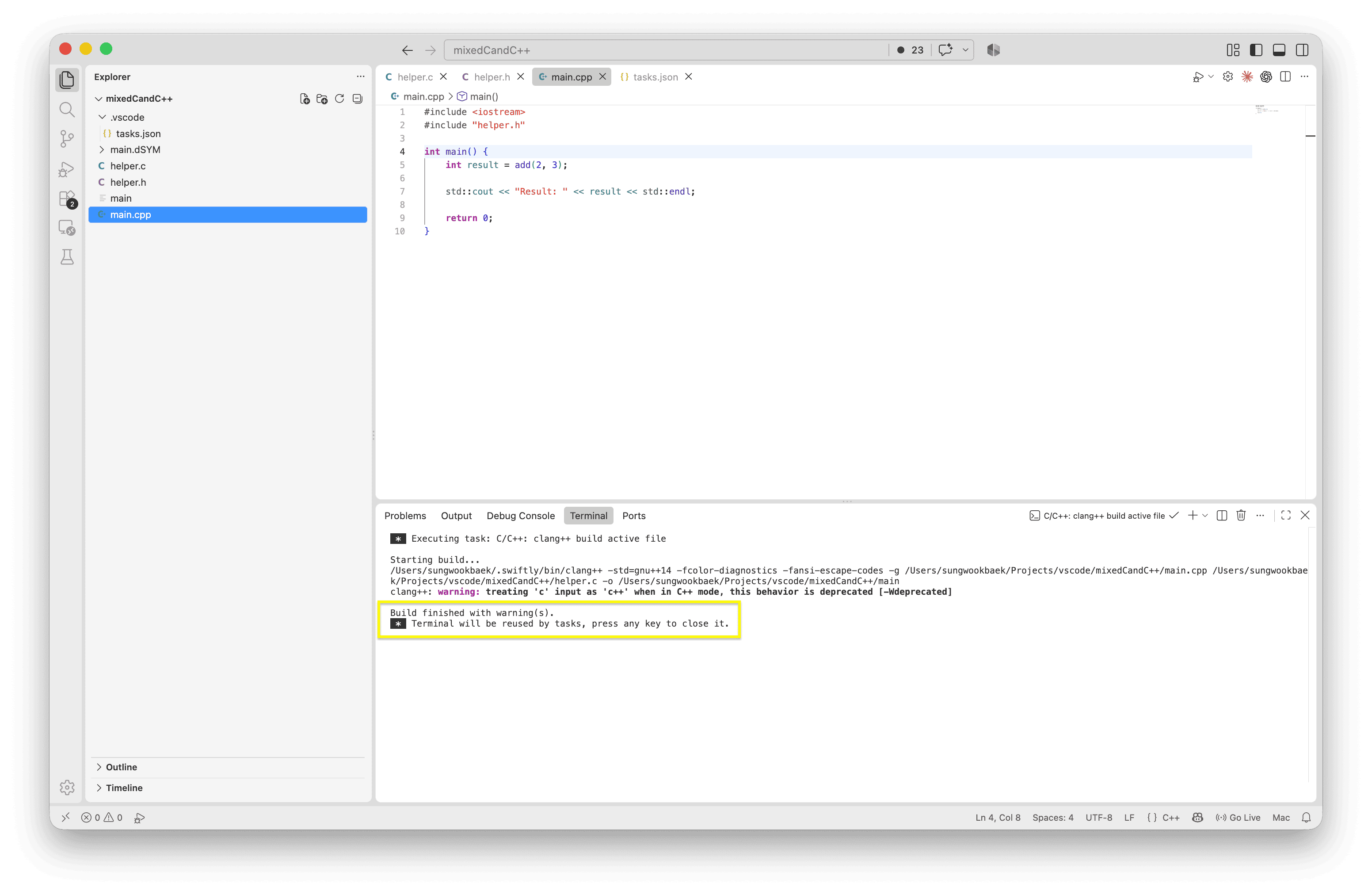Viewport: 1372px width, 895px height.
Task: Click the mixedCandC++ command center search field
Action: click(666, 50)
